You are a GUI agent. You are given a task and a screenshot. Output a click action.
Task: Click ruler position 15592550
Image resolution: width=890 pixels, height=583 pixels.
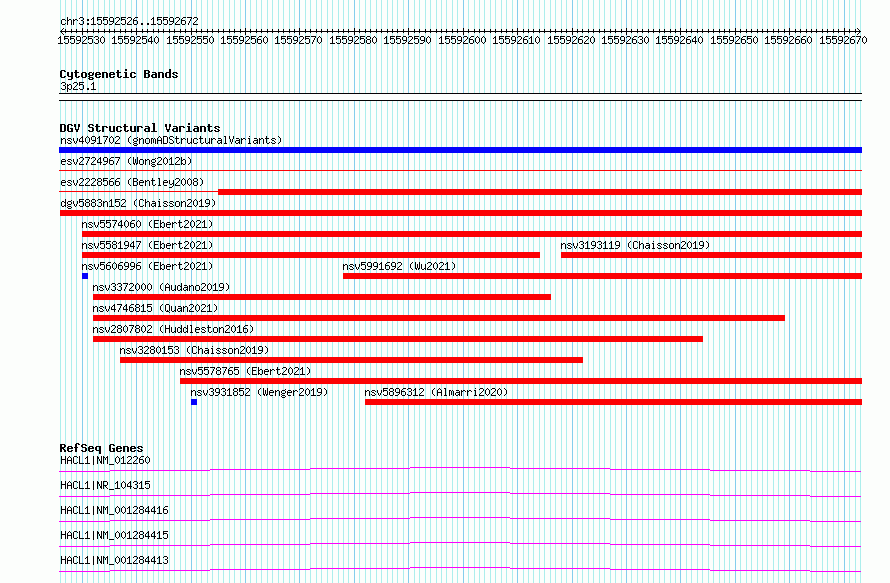[x=190, y=40]
